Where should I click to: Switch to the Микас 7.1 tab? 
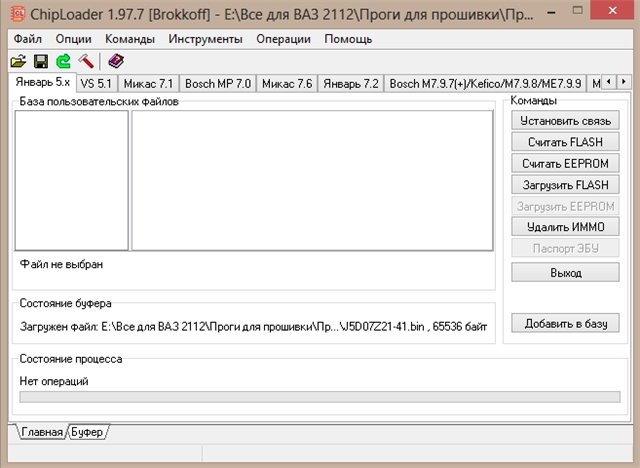coord(149,84)
